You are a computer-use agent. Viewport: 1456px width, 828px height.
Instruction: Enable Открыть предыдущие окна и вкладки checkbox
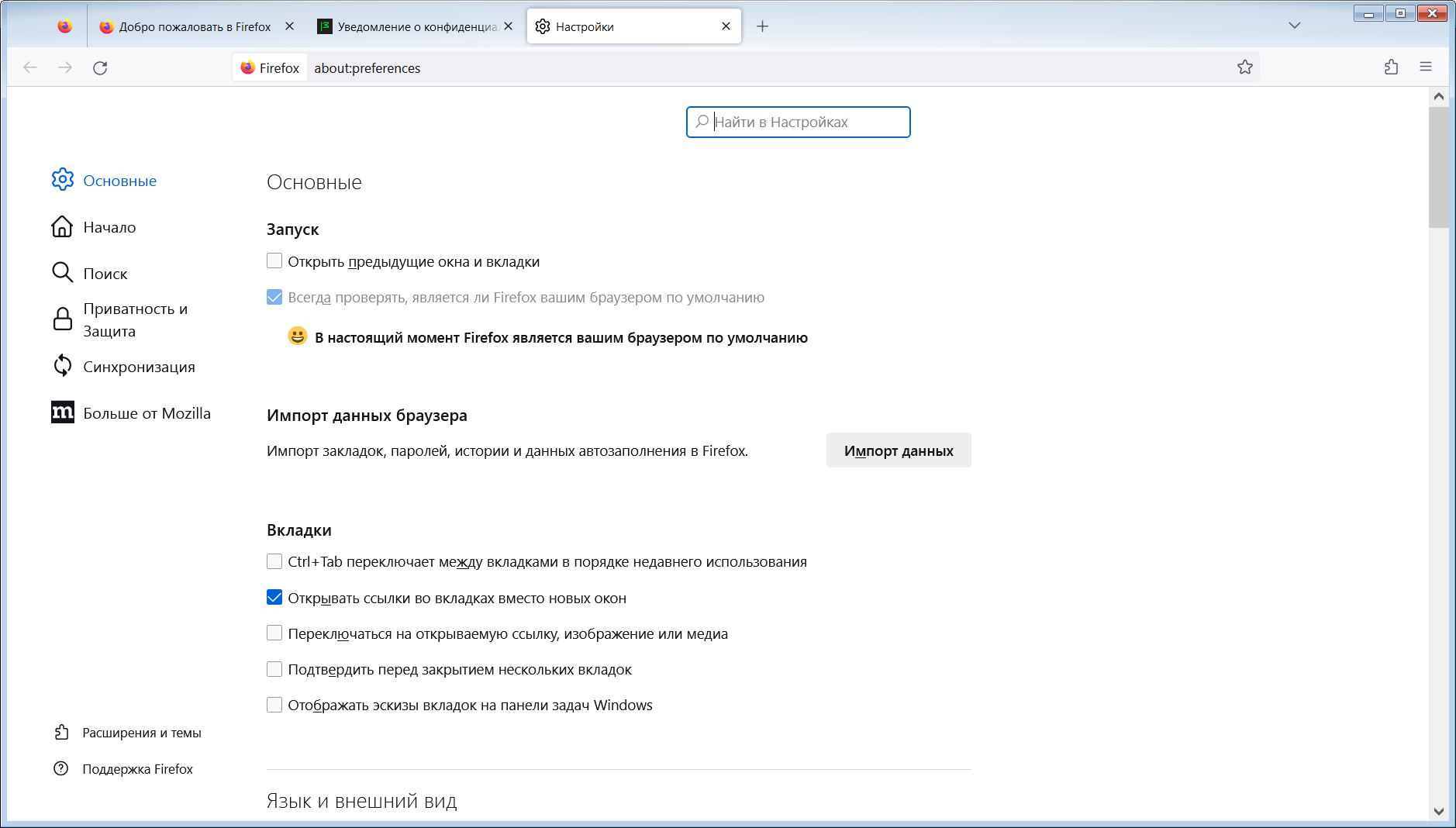point(274,261)
